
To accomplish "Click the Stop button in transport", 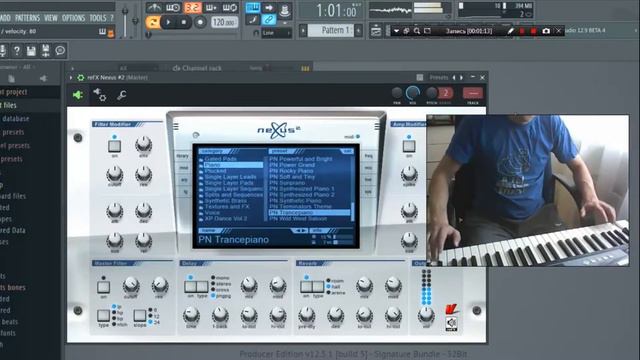I will pyautogui.click(x=184, y=22).
